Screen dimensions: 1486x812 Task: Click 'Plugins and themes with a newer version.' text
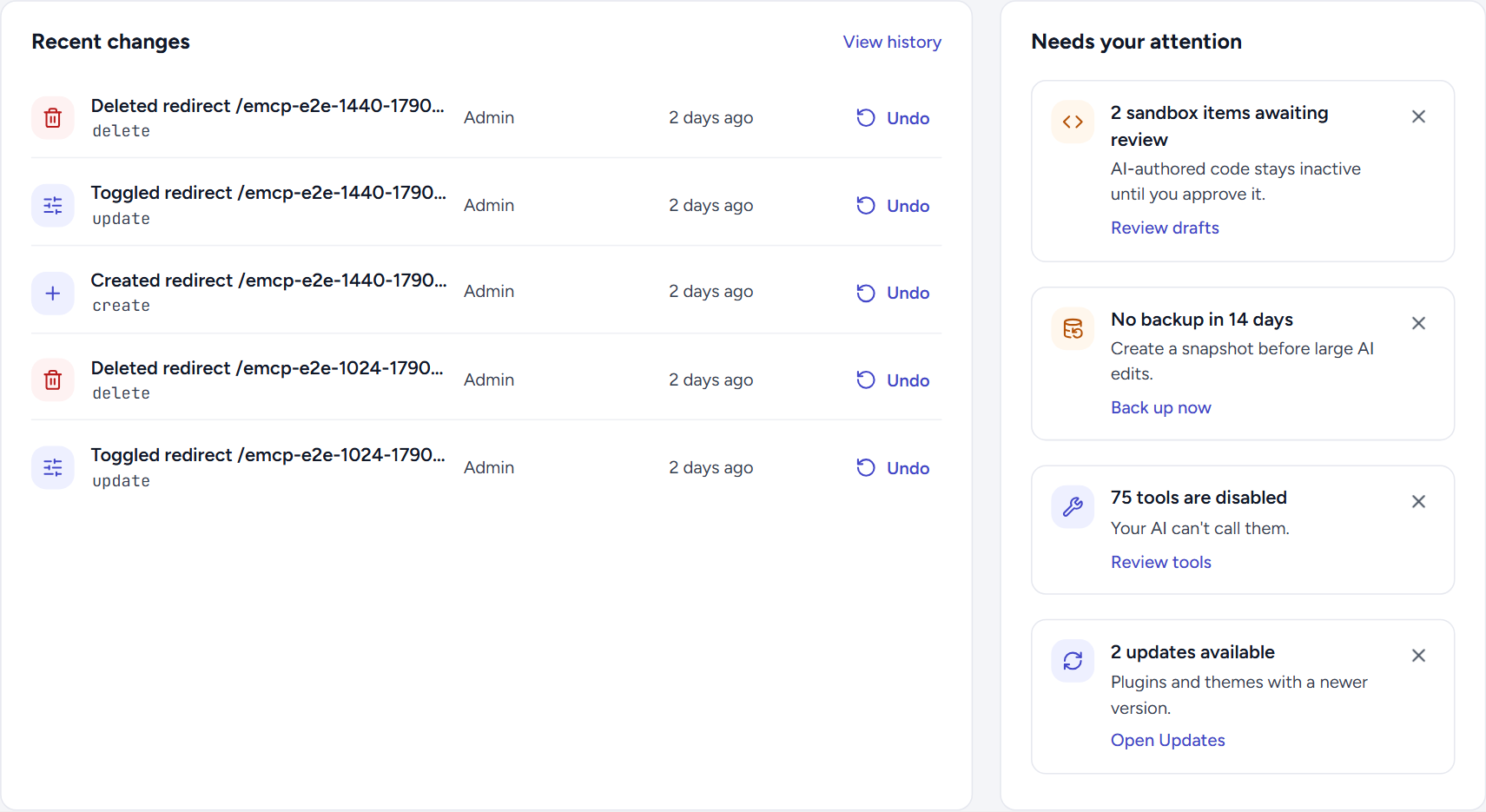(1238, 696)
